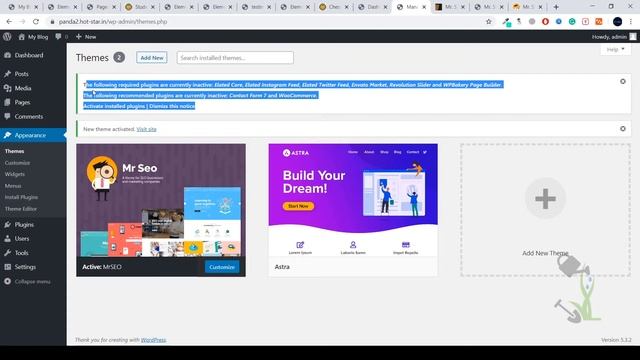Screen dimensions: 640x360
Task: Click Add New theme button
Action: click(x=152, y=58)
